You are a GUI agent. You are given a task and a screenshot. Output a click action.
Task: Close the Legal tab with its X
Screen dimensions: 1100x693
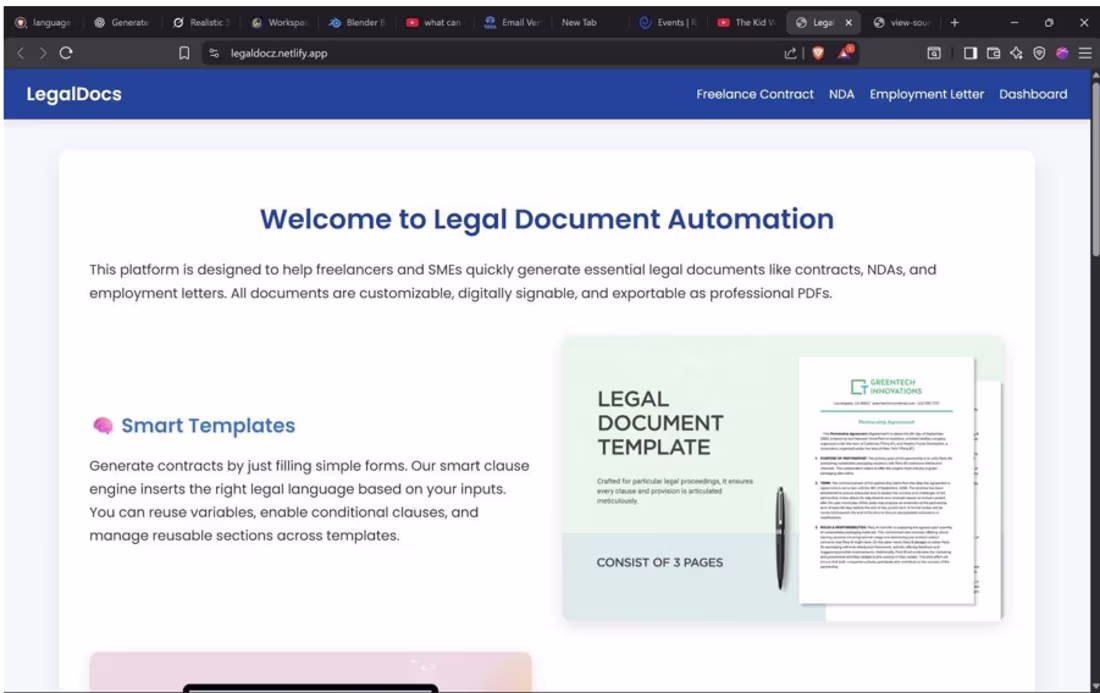click(849, 22)
